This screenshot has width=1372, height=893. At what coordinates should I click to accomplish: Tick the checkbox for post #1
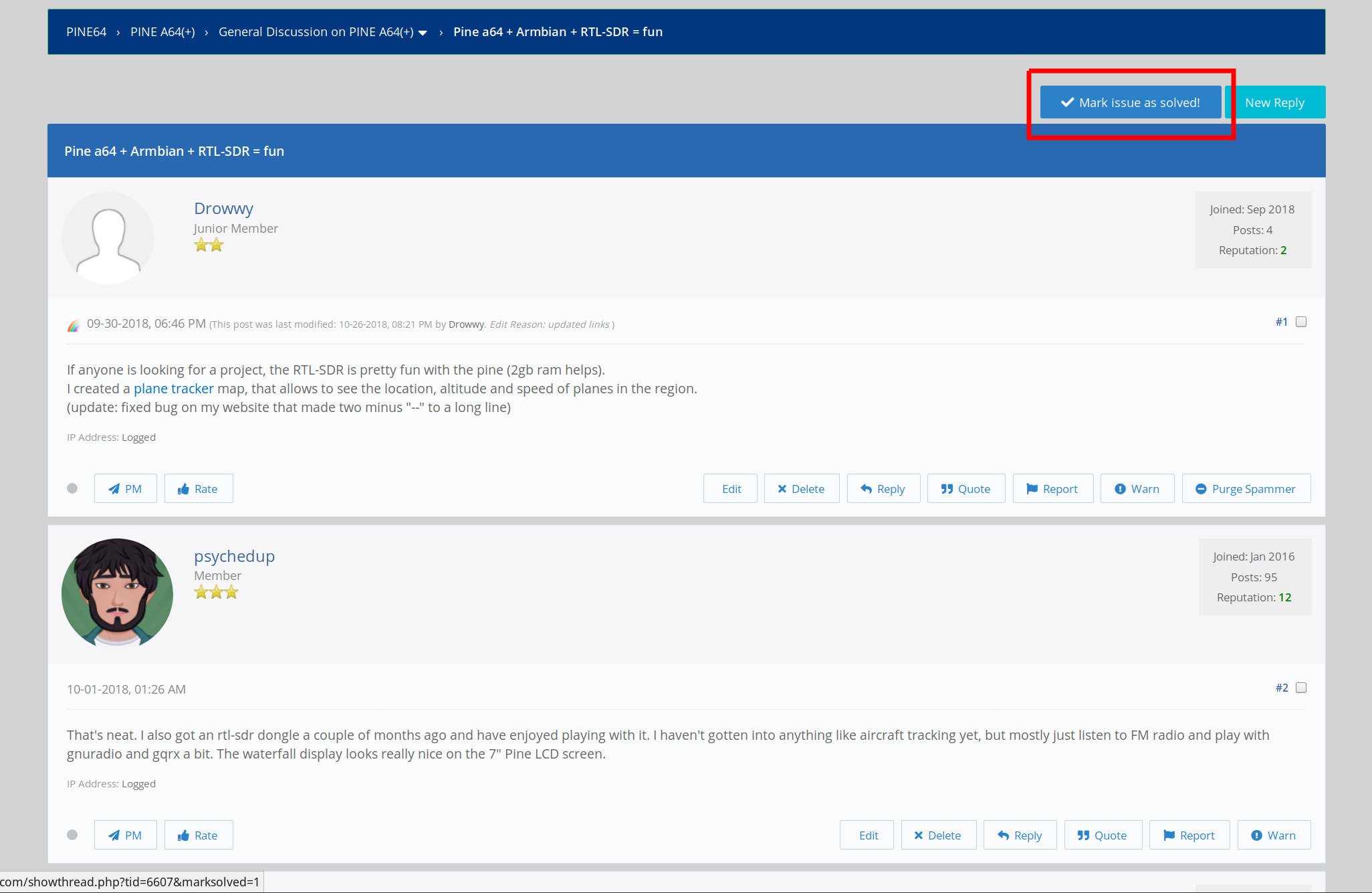[1301, 322]
